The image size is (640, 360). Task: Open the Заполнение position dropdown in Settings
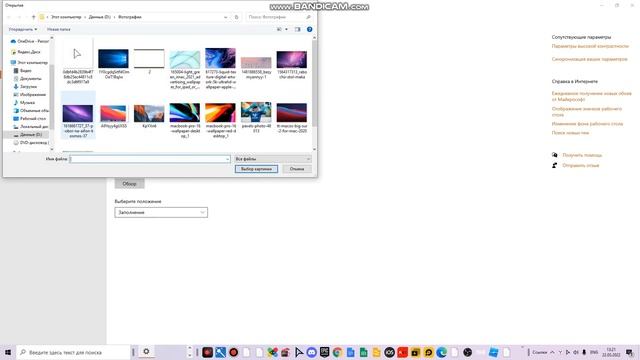[161, 212]
